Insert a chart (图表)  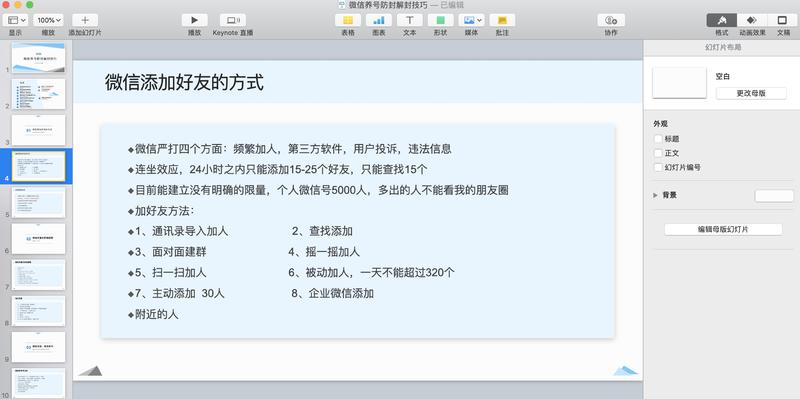pos(379,20)
